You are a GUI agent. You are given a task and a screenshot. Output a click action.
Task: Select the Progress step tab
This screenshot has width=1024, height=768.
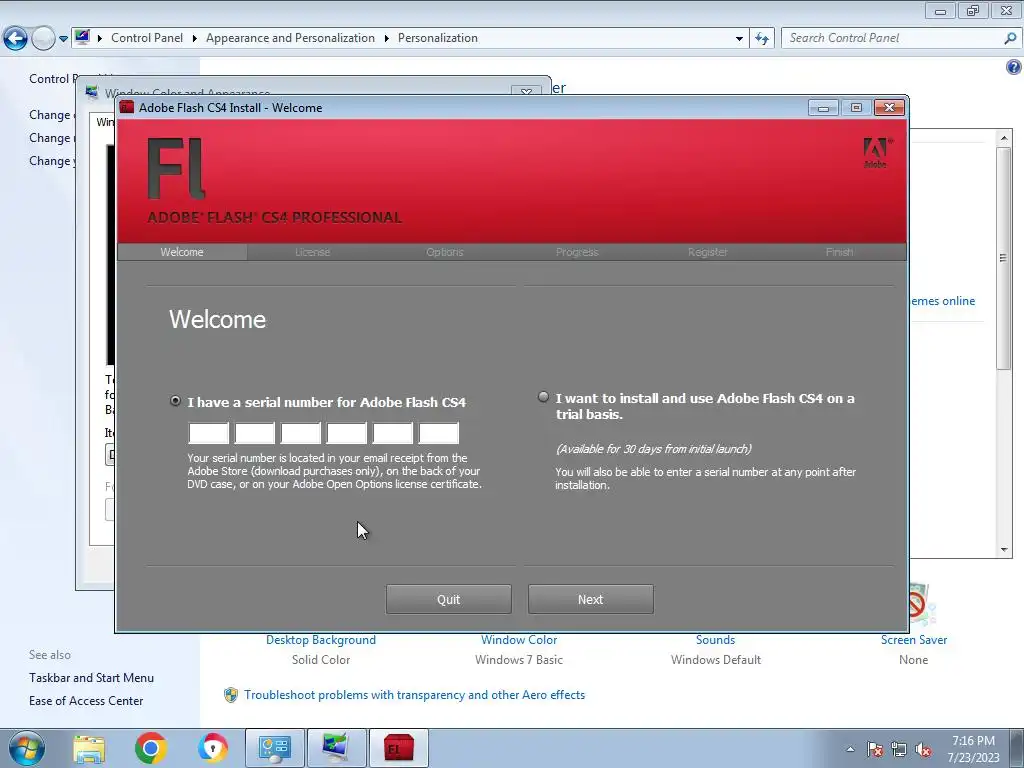[x=577, y=252]
